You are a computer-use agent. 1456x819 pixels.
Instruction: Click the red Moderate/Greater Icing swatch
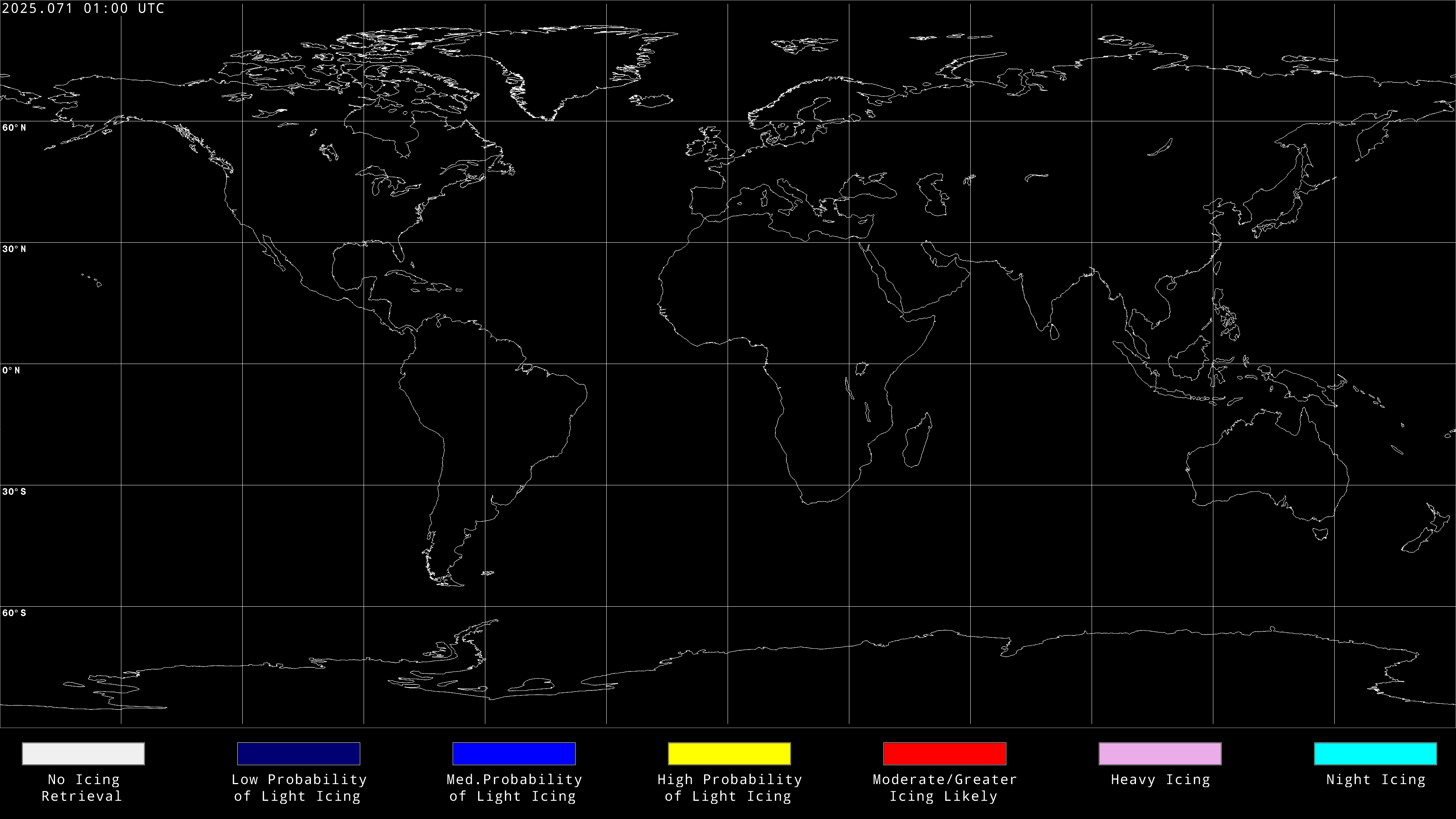coord(945,753)
